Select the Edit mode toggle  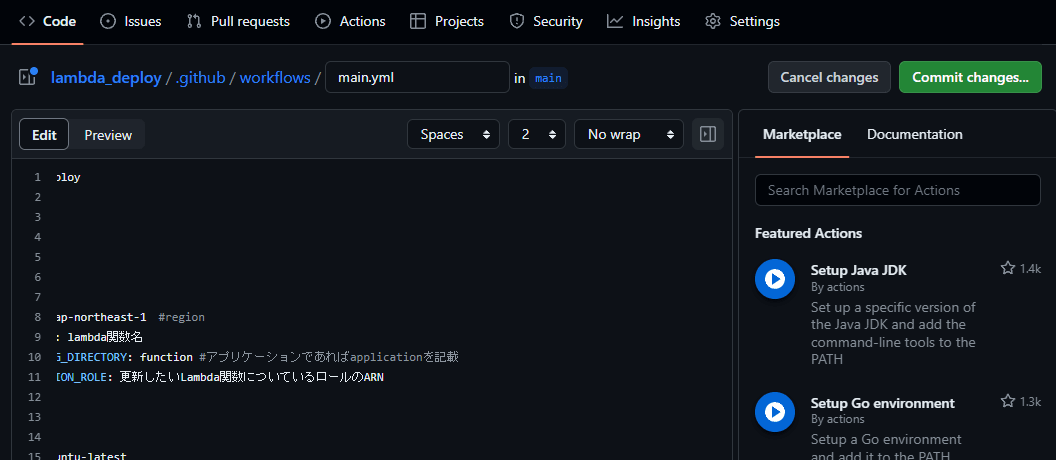click(44, 135)
